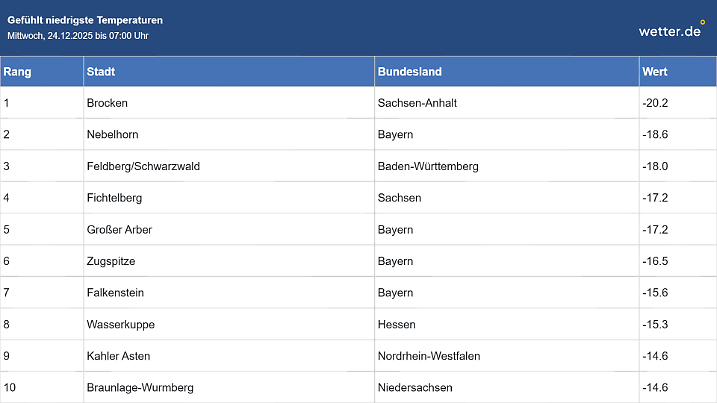This screenshot has height=403, width=717.
Task: Click the Brocken city cell
Action: pos(107,103)
